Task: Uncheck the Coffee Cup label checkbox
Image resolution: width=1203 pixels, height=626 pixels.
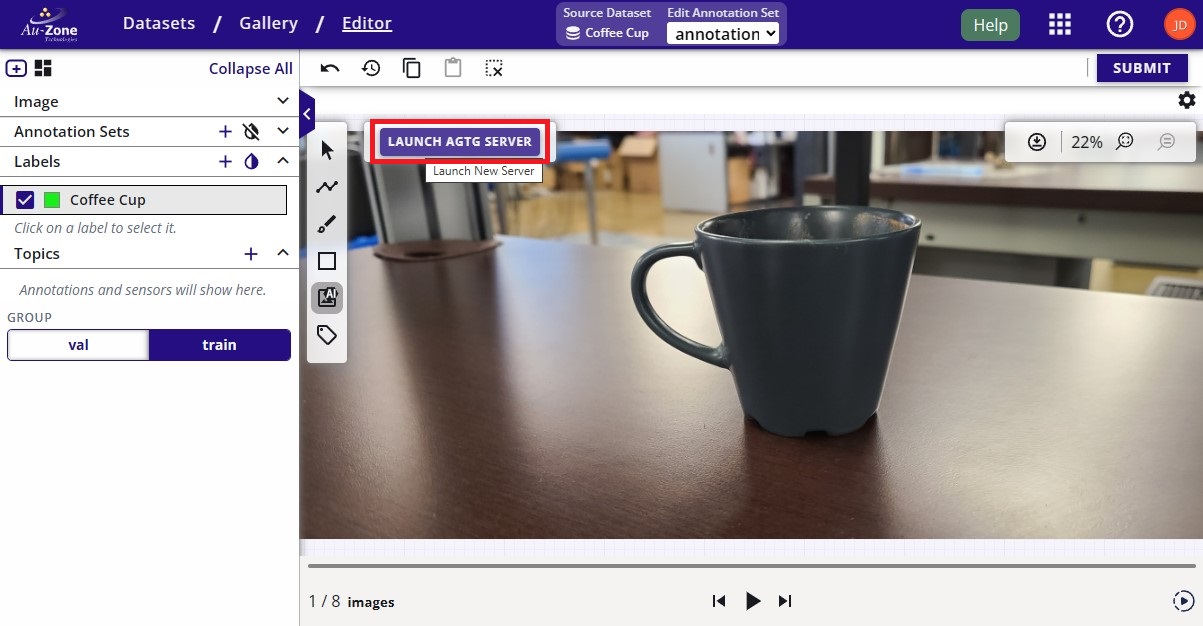Action: pyautogui.click(x=25, y=200)
